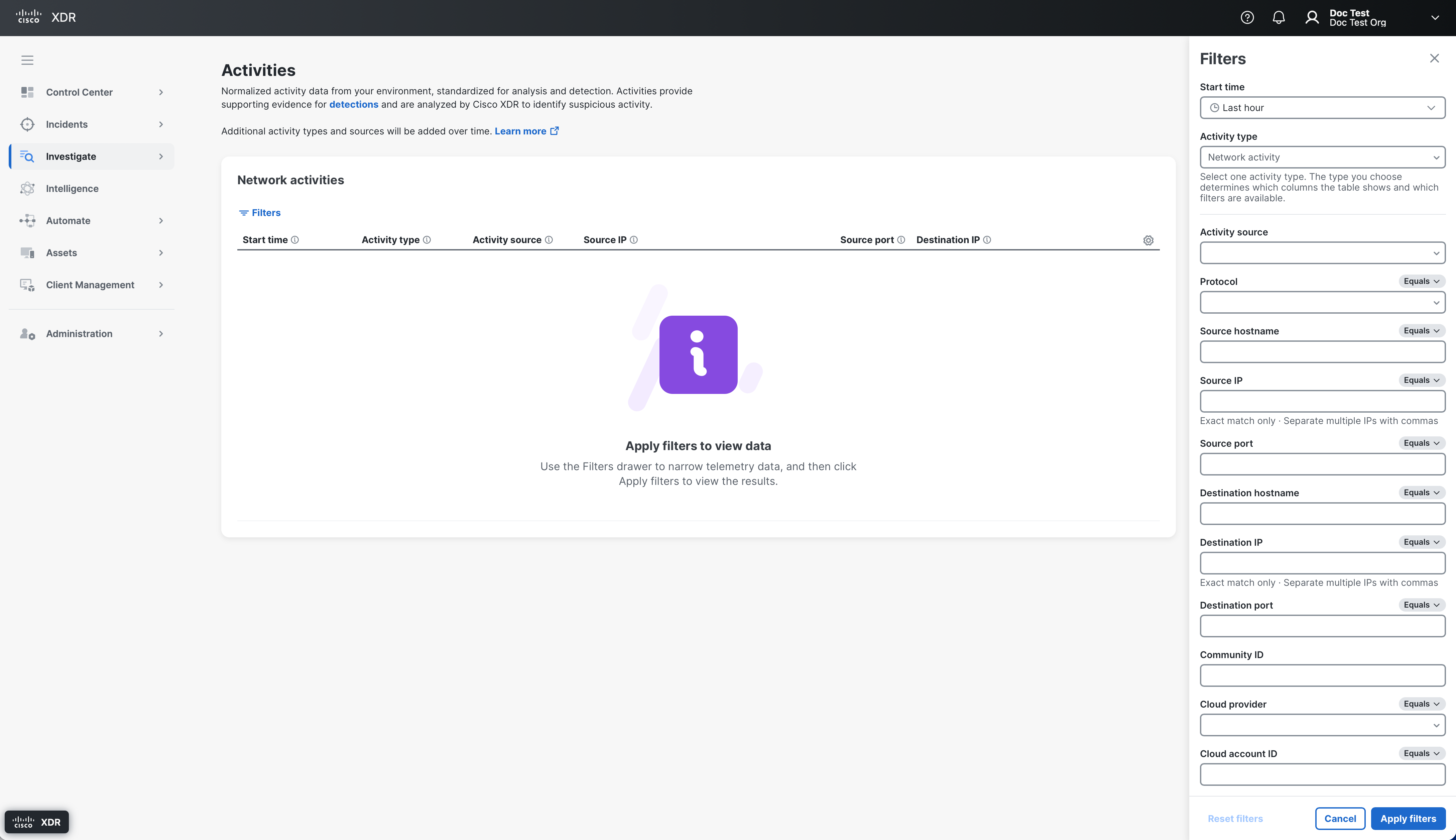Image resolution: width=1456 pixels, height=840 pixels.
Task: Change the Destination port Equals operator
Action: [1421, 605]
